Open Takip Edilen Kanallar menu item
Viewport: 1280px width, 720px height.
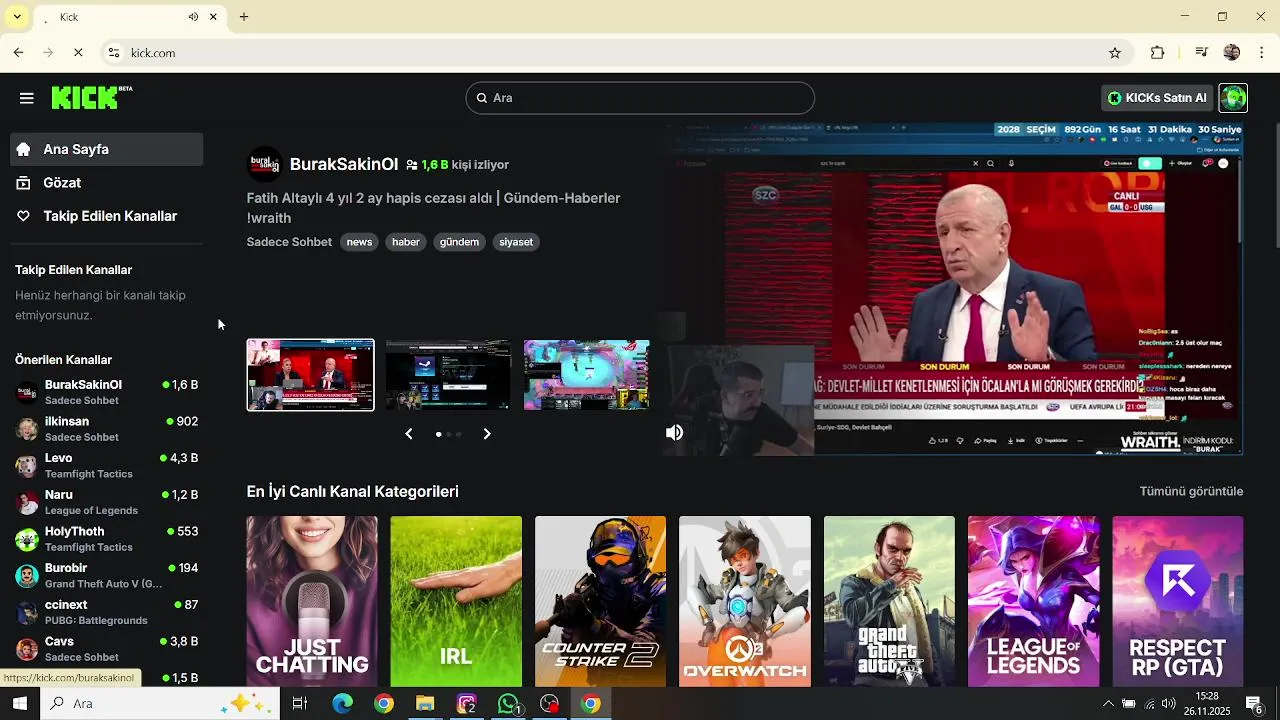[x=106, y=216]
